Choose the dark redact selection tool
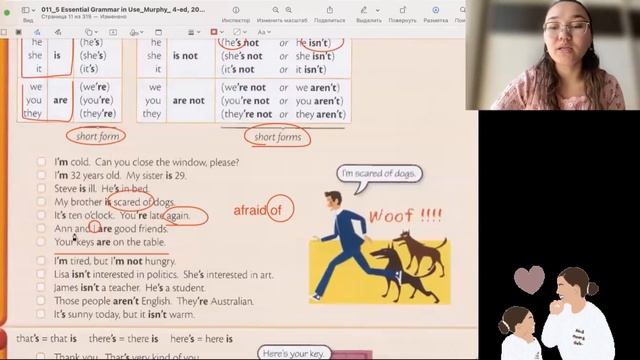 point(19,32)
